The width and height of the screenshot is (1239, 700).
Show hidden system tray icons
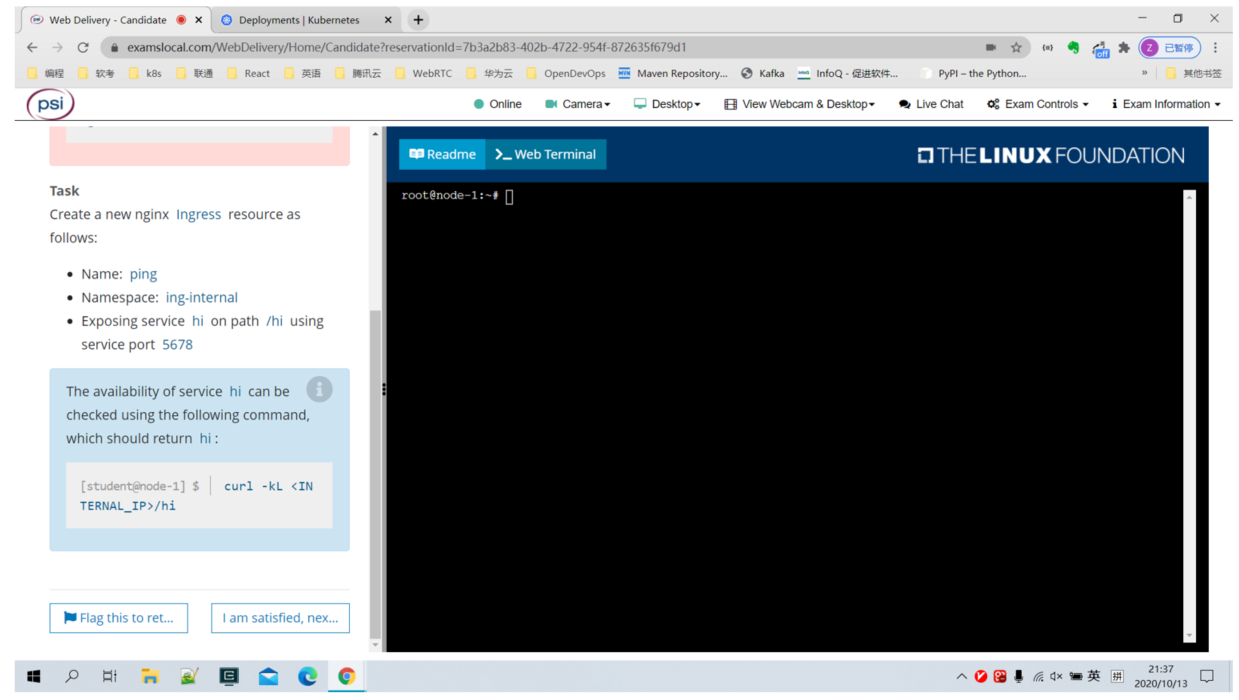[962, 677]
